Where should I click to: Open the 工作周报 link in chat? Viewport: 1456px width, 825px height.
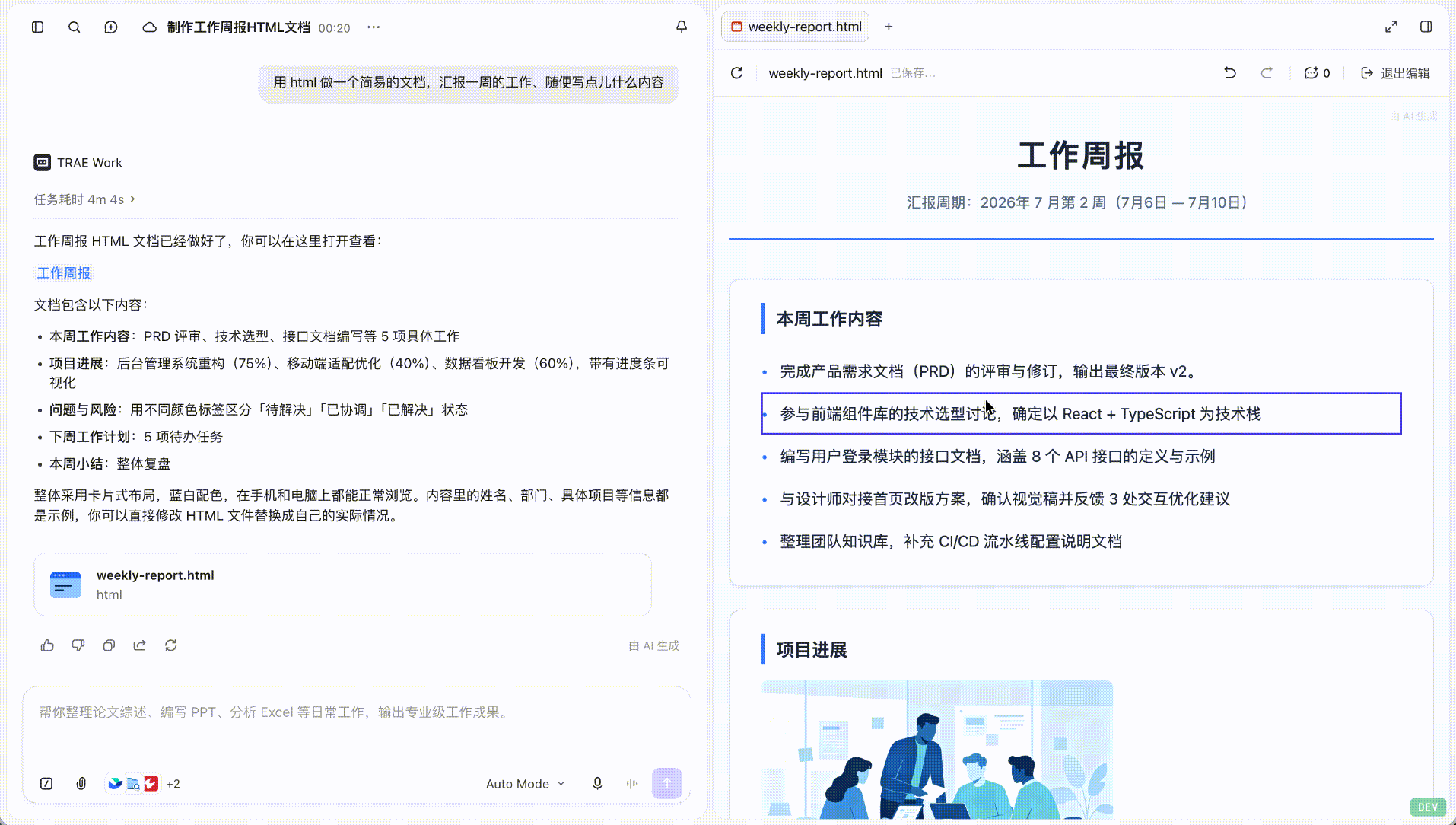[64, 273]
